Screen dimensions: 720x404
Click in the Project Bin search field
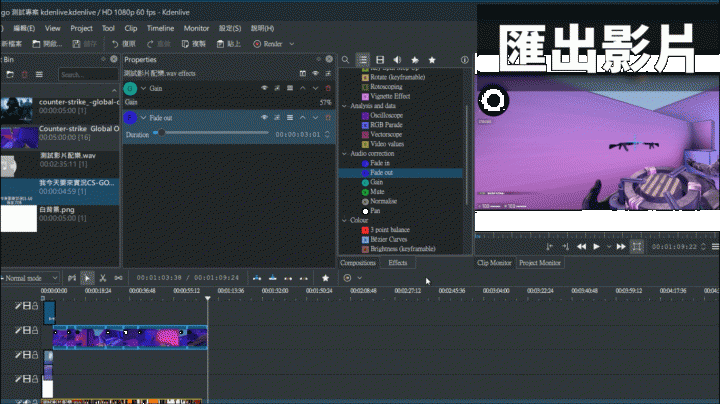click(x=88, y=74)
